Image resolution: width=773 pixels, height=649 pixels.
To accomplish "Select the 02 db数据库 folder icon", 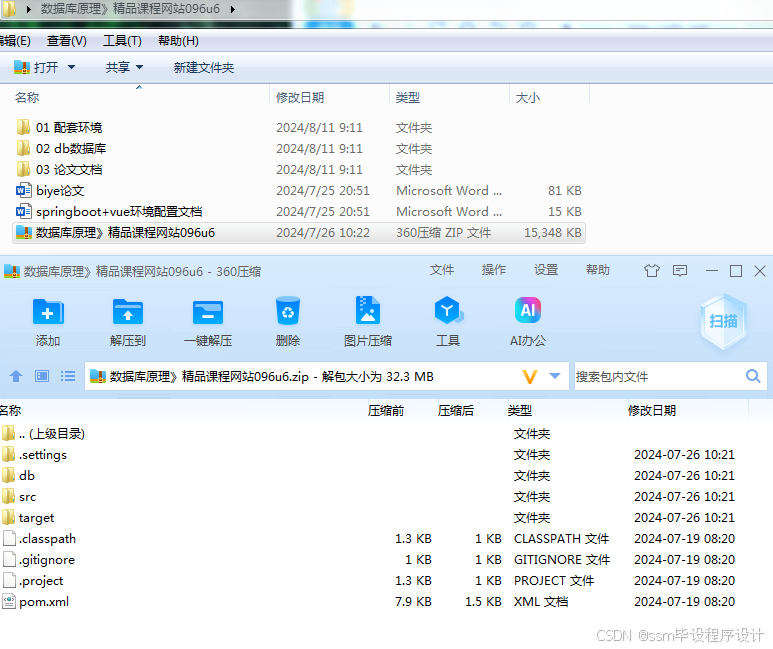I will [23, 148].
